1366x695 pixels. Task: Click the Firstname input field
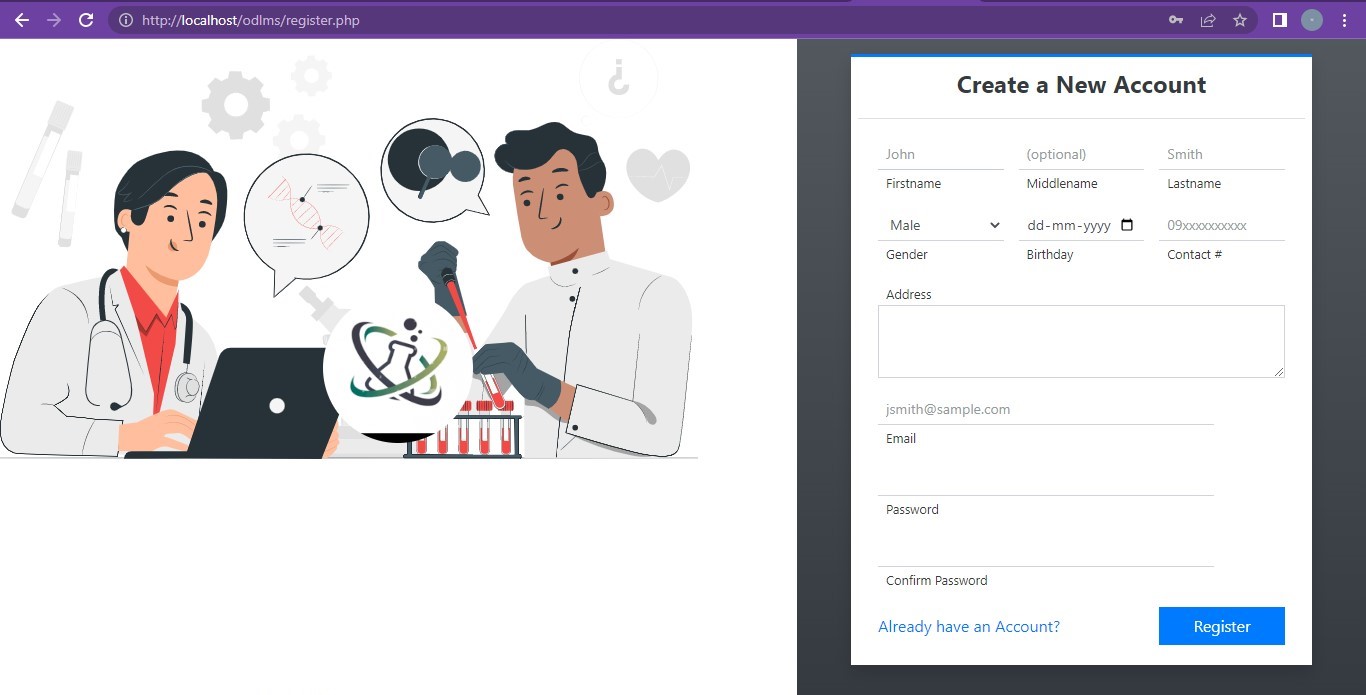click(x=941, y=154)
